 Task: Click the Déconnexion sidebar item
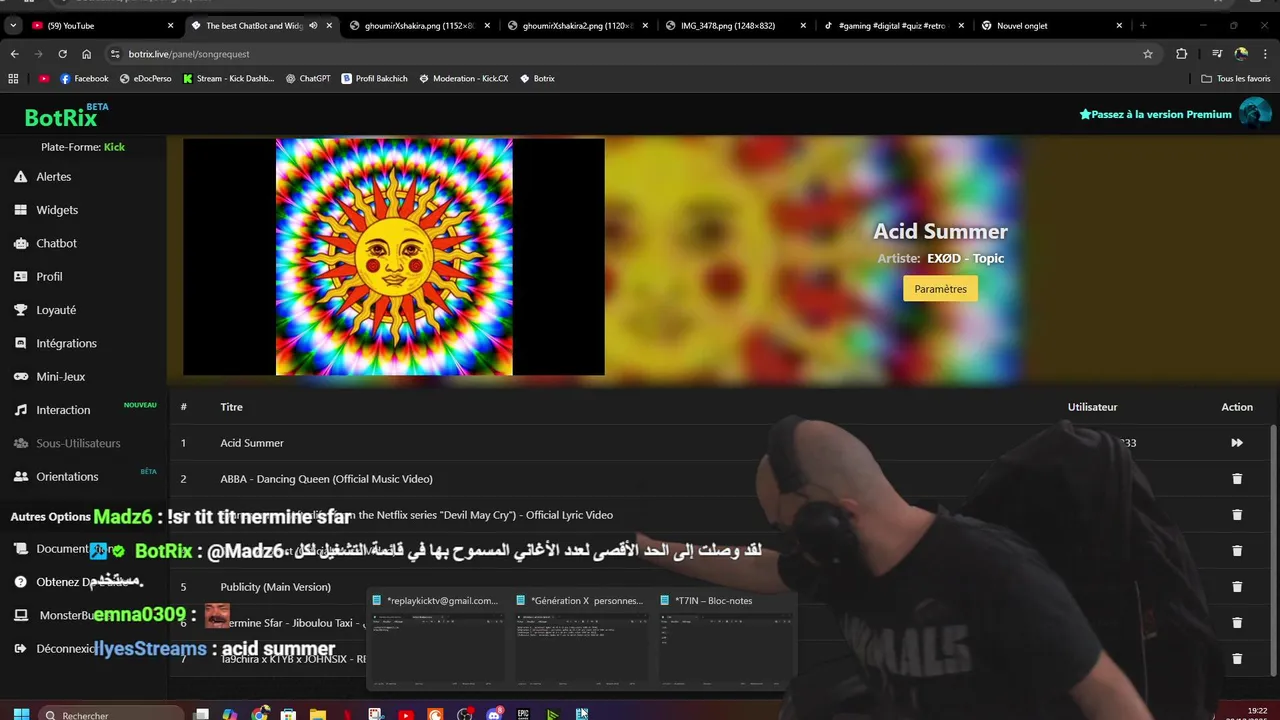[58, 649]
